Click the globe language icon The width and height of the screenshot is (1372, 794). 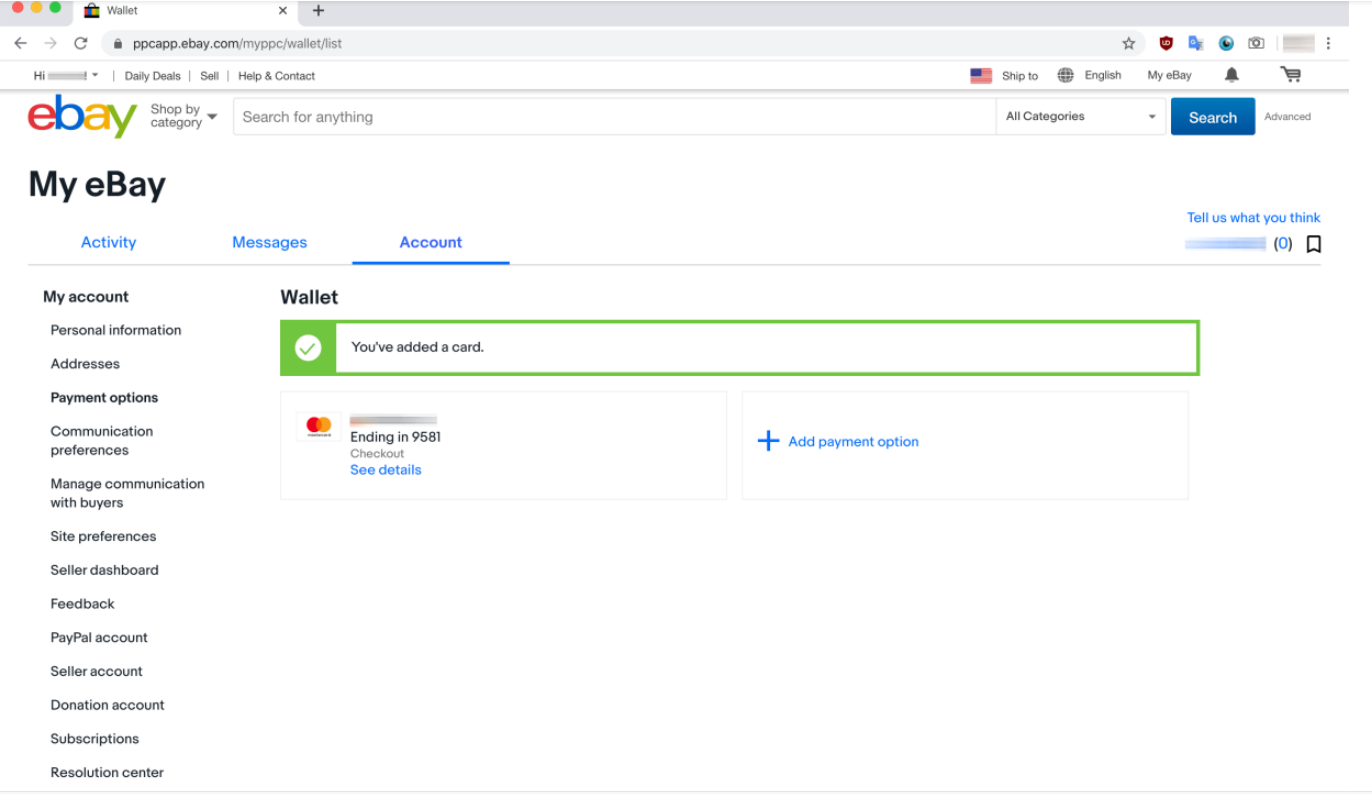pos(1066,75)
